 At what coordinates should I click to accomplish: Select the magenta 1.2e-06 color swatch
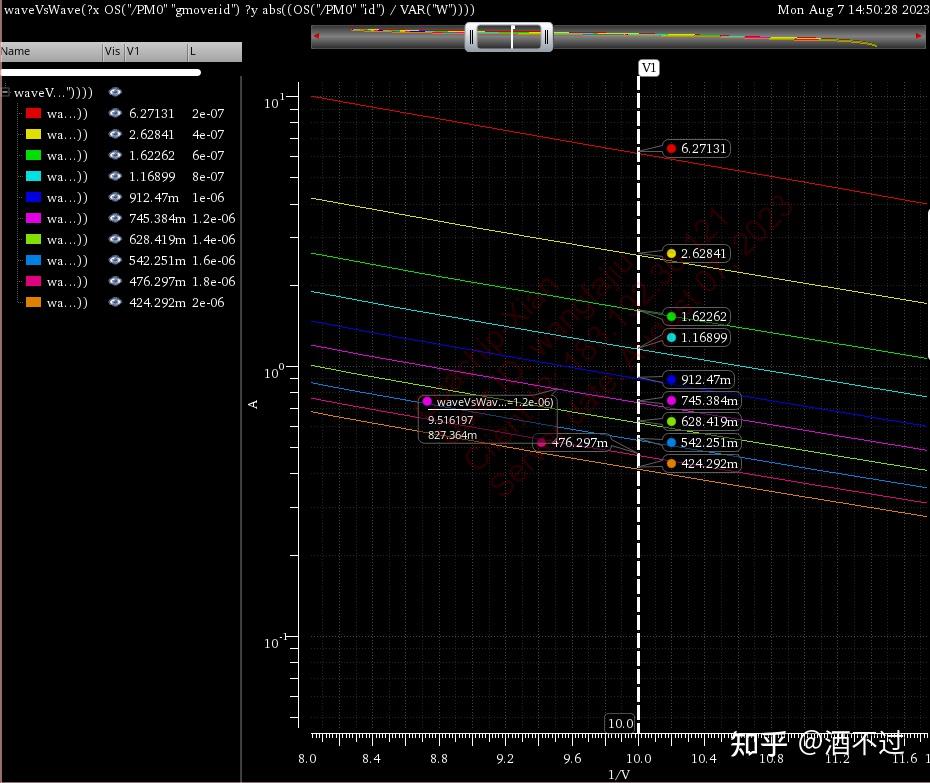pyautogui.click(x=33, y=219)
